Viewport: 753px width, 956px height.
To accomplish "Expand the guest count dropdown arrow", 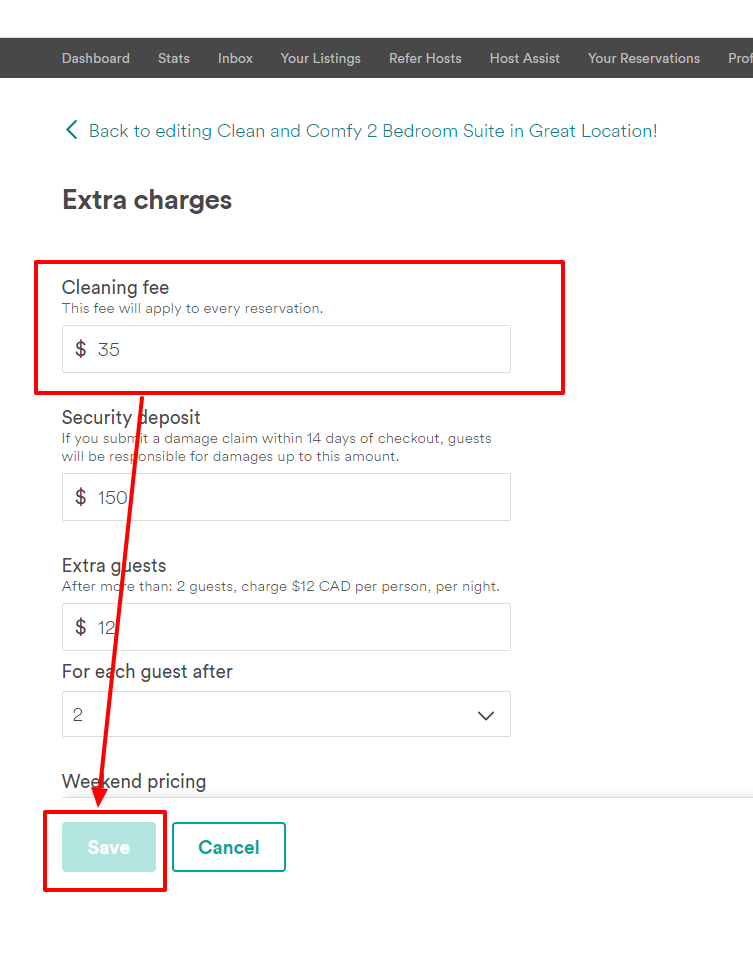I will click(486, 715).
